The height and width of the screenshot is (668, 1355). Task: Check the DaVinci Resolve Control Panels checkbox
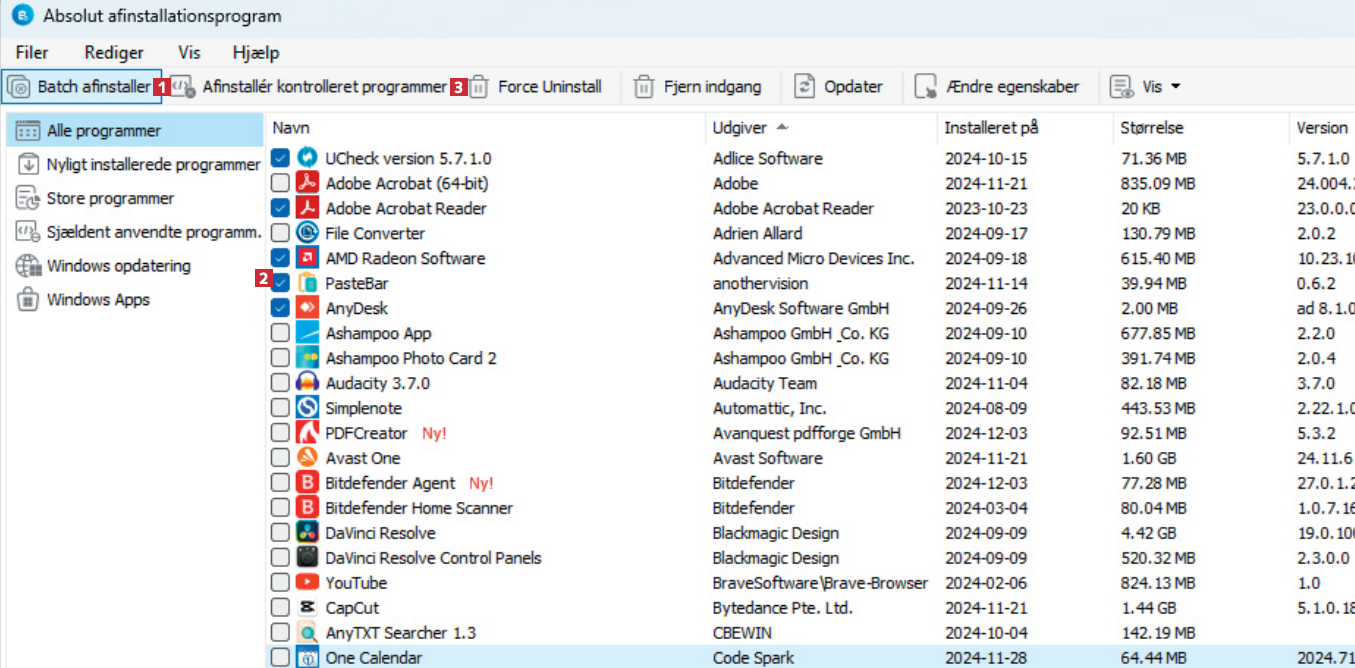pos(280,558)
